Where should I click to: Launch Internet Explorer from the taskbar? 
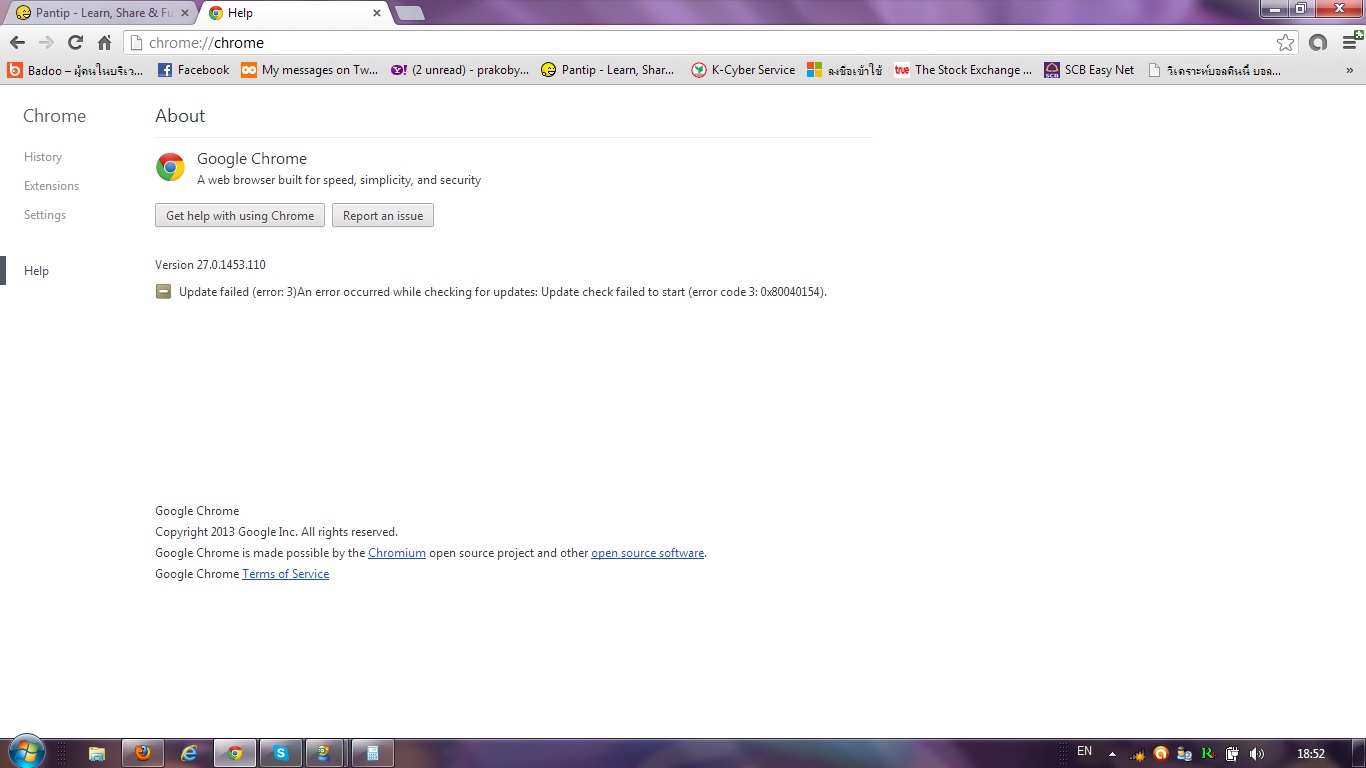(188, 753)
